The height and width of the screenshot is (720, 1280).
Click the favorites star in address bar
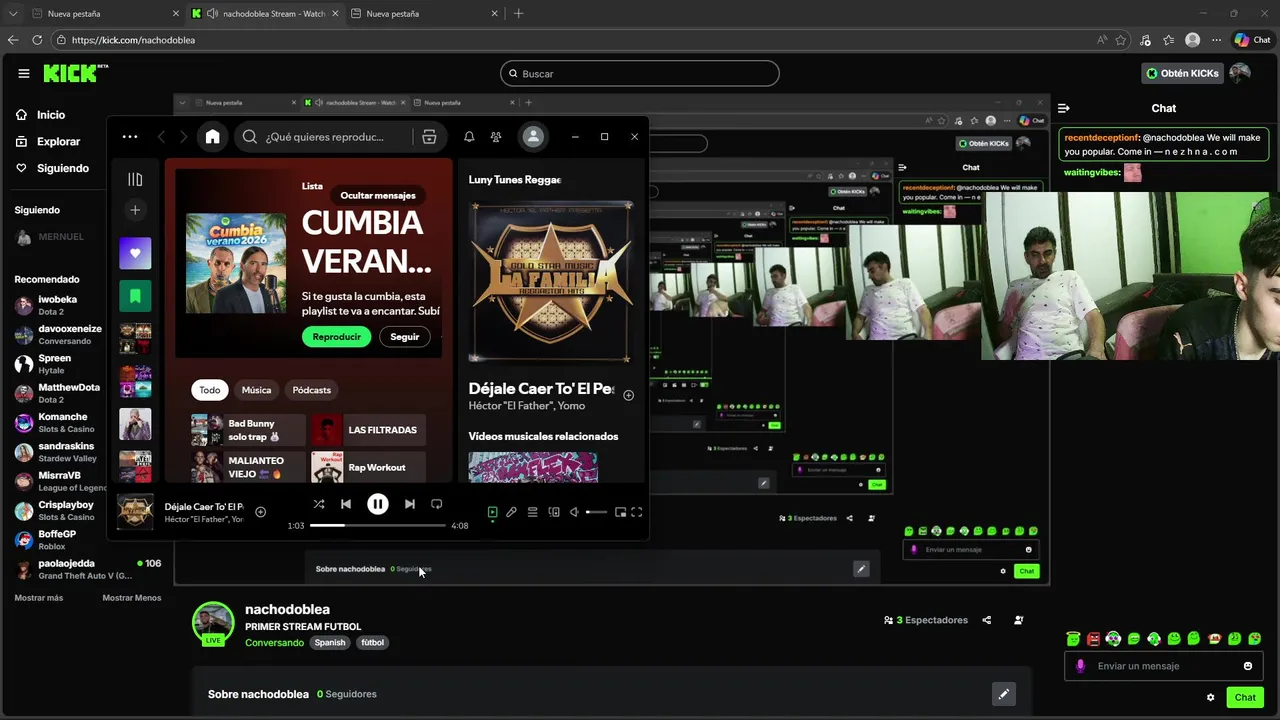tap(1121, 40)
